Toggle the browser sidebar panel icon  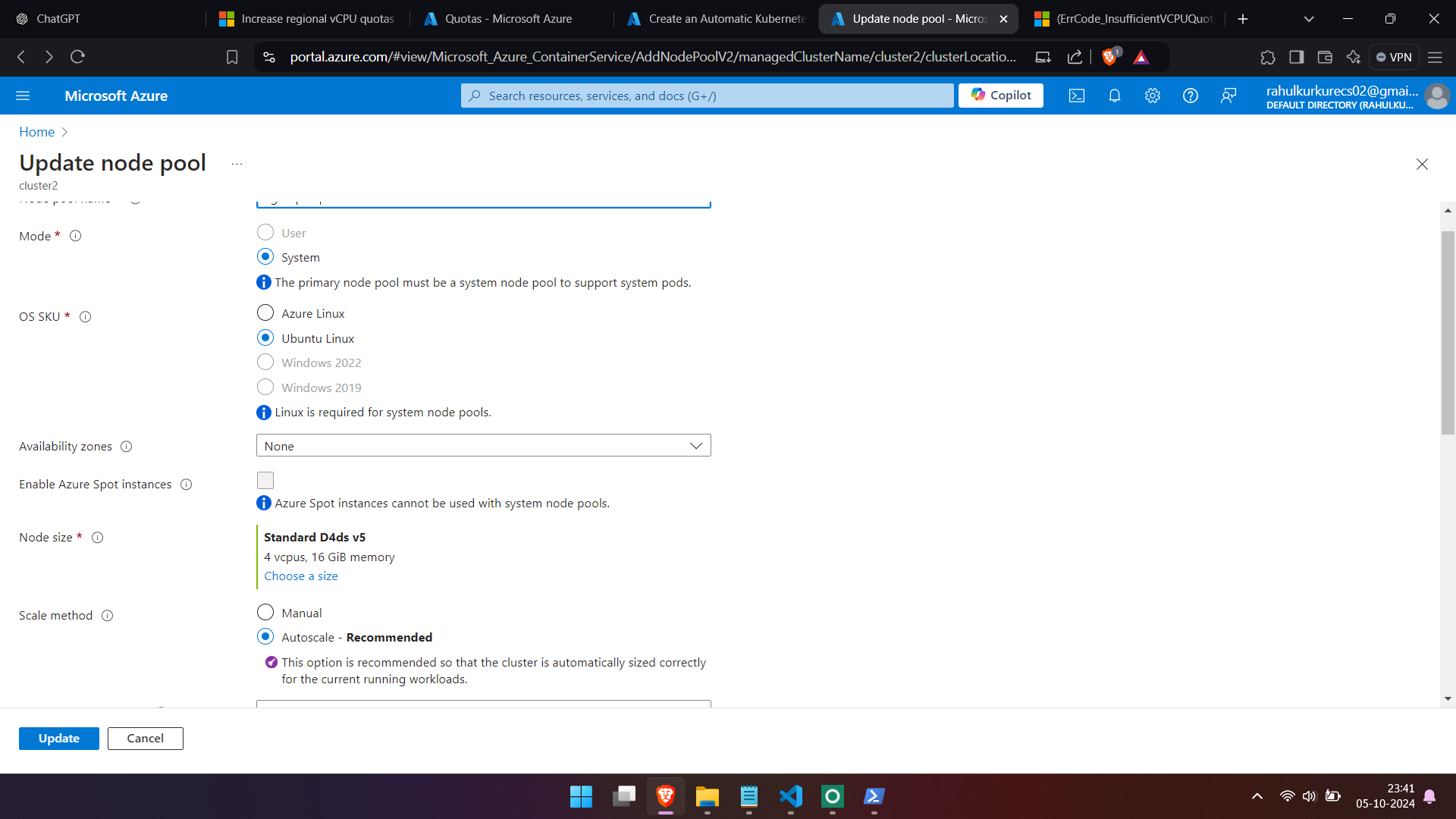1297,57
